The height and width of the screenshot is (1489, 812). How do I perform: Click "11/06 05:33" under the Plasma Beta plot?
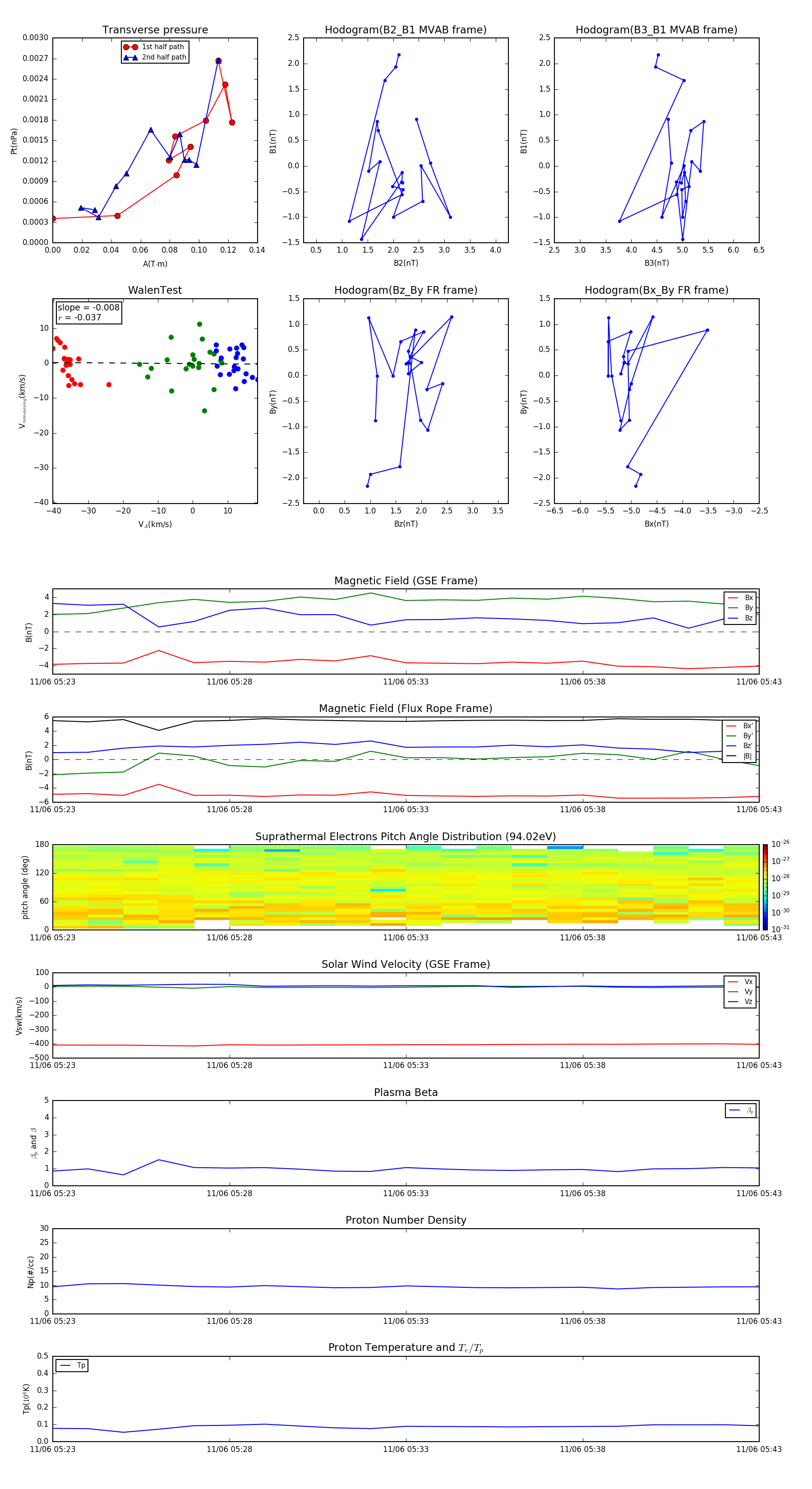pos(406,1193)
